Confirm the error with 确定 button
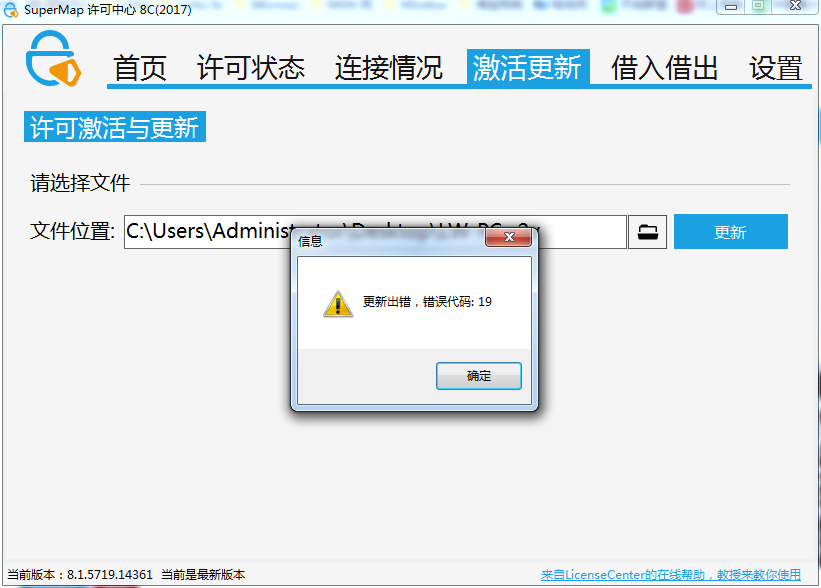Image resolution: width=821 pixels, height=588 pixels. point(479,376)
